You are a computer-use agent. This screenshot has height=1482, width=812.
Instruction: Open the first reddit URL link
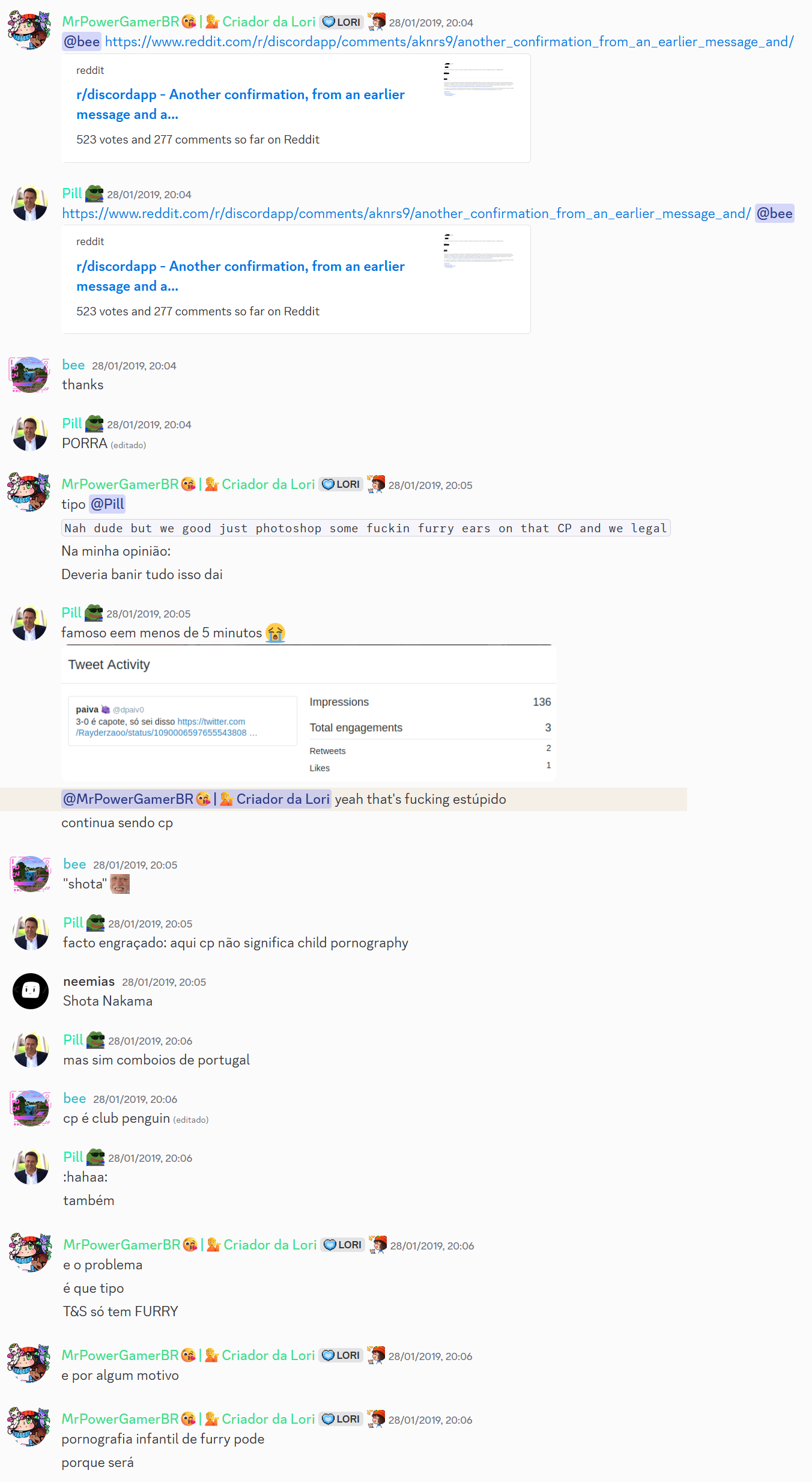(449, 41)
